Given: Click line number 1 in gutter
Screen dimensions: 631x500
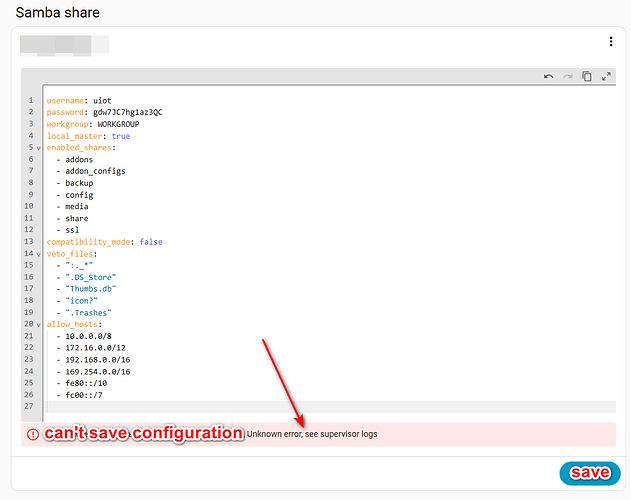Looking at the screenshot, I should pyautogui.click(x=31, y=100).
